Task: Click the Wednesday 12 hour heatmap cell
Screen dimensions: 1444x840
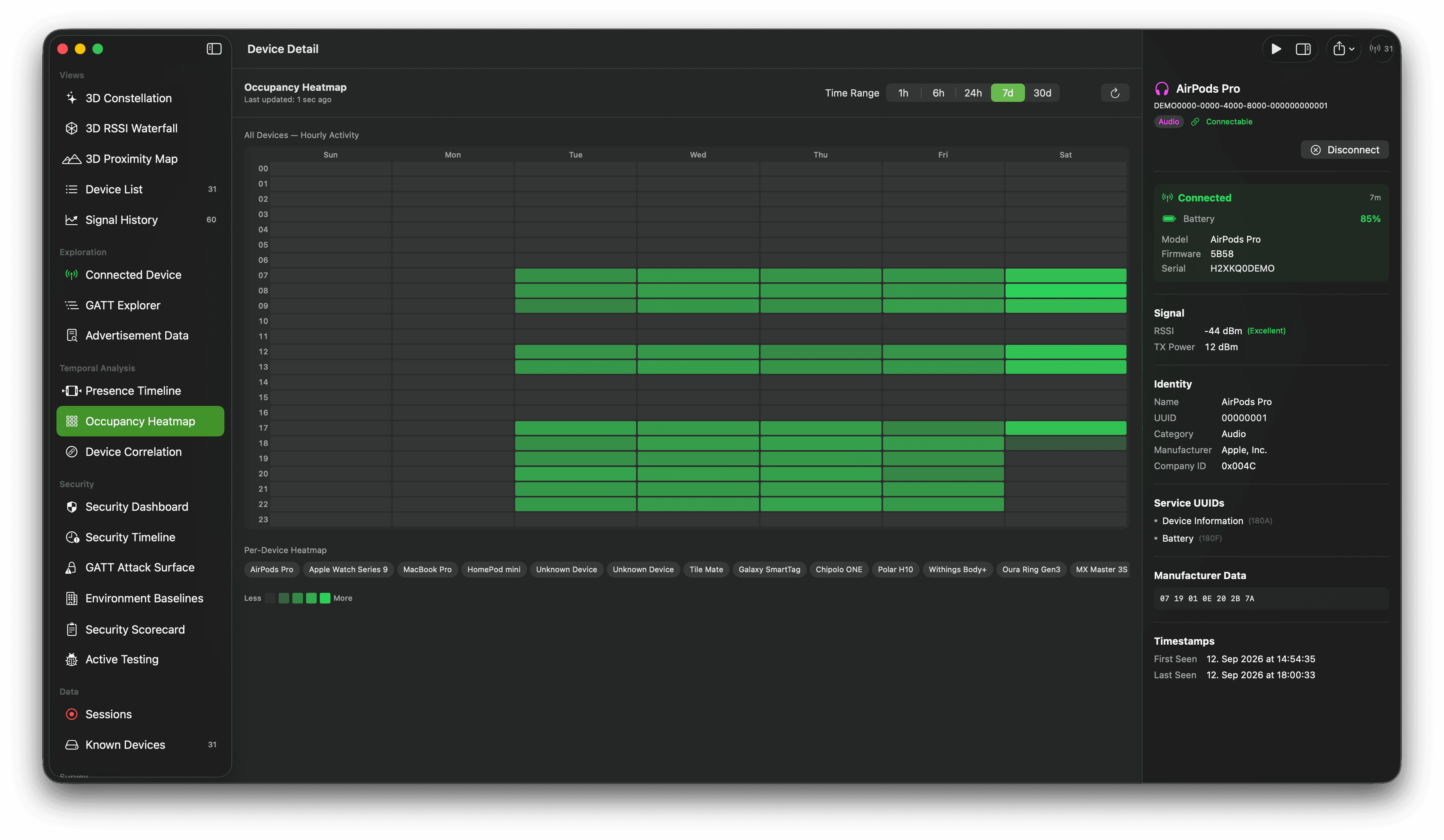Action: [698, 351]
